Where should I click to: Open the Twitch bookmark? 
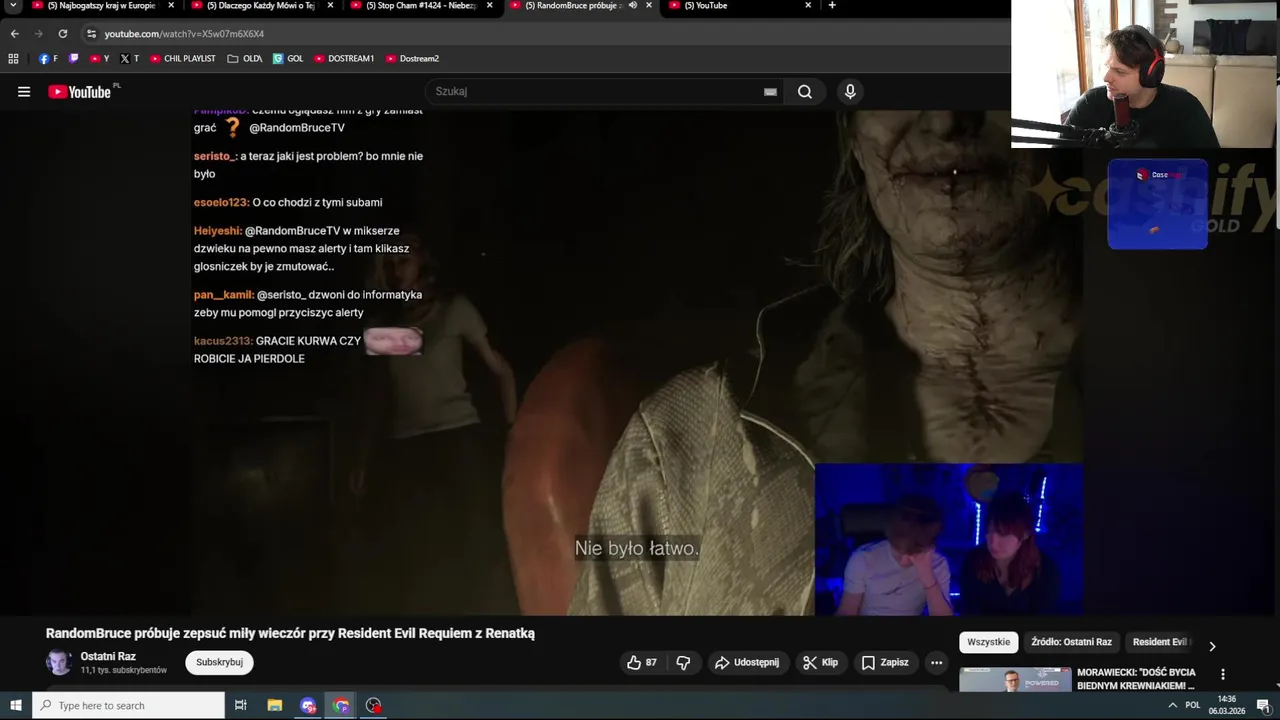click(74, 59)
